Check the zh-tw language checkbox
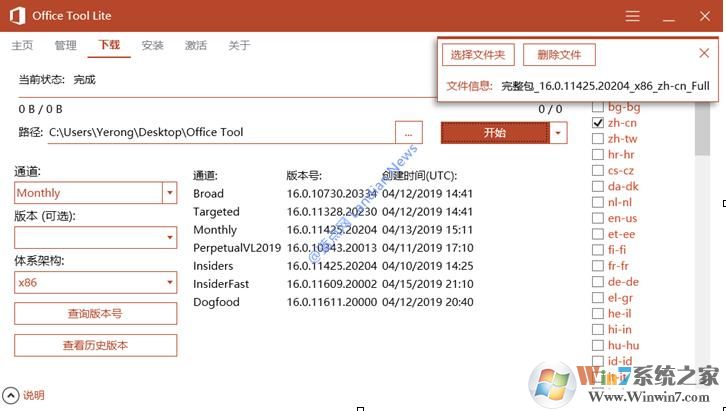Image resolution: width=726 pixels, height=411 pixels. pyautogui.click(x=598, y=138)
